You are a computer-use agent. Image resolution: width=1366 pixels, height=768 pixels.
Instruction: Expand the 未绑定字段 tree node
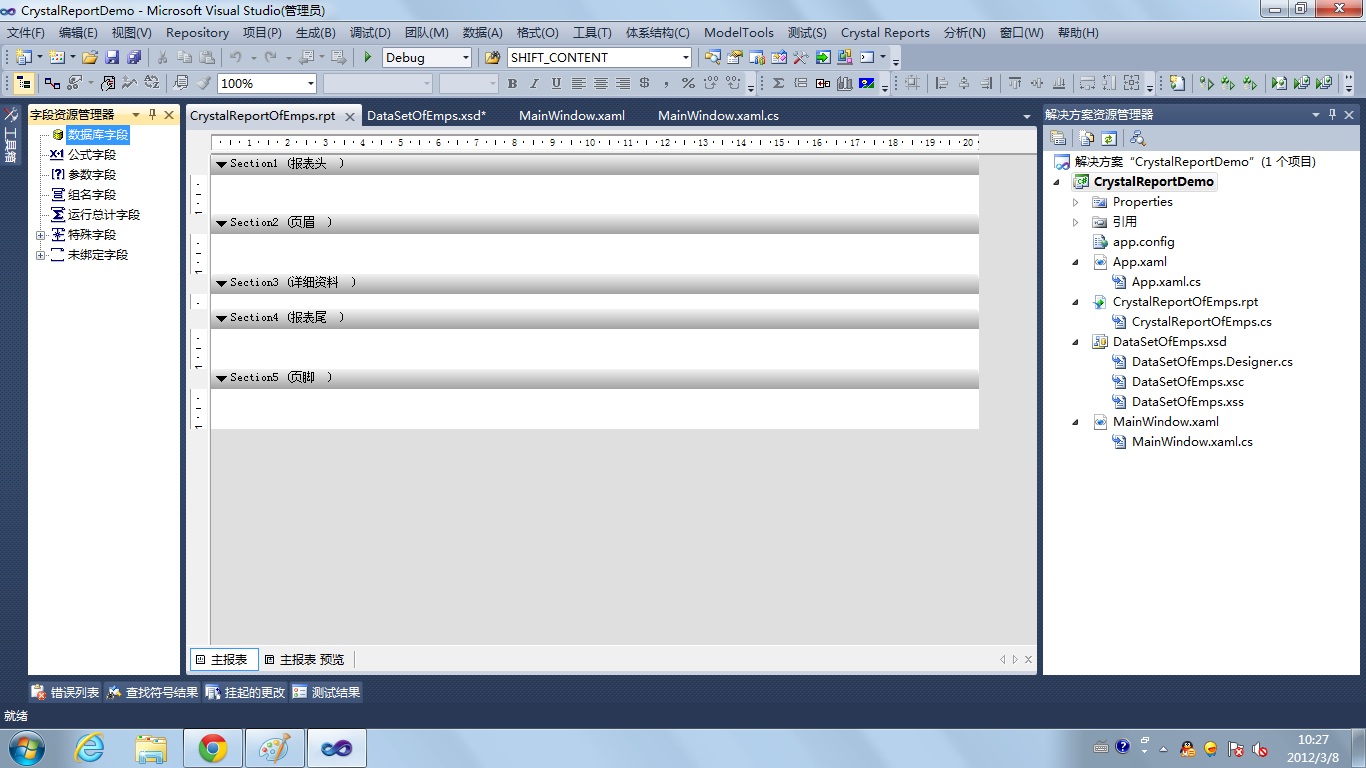click(41, 255)
